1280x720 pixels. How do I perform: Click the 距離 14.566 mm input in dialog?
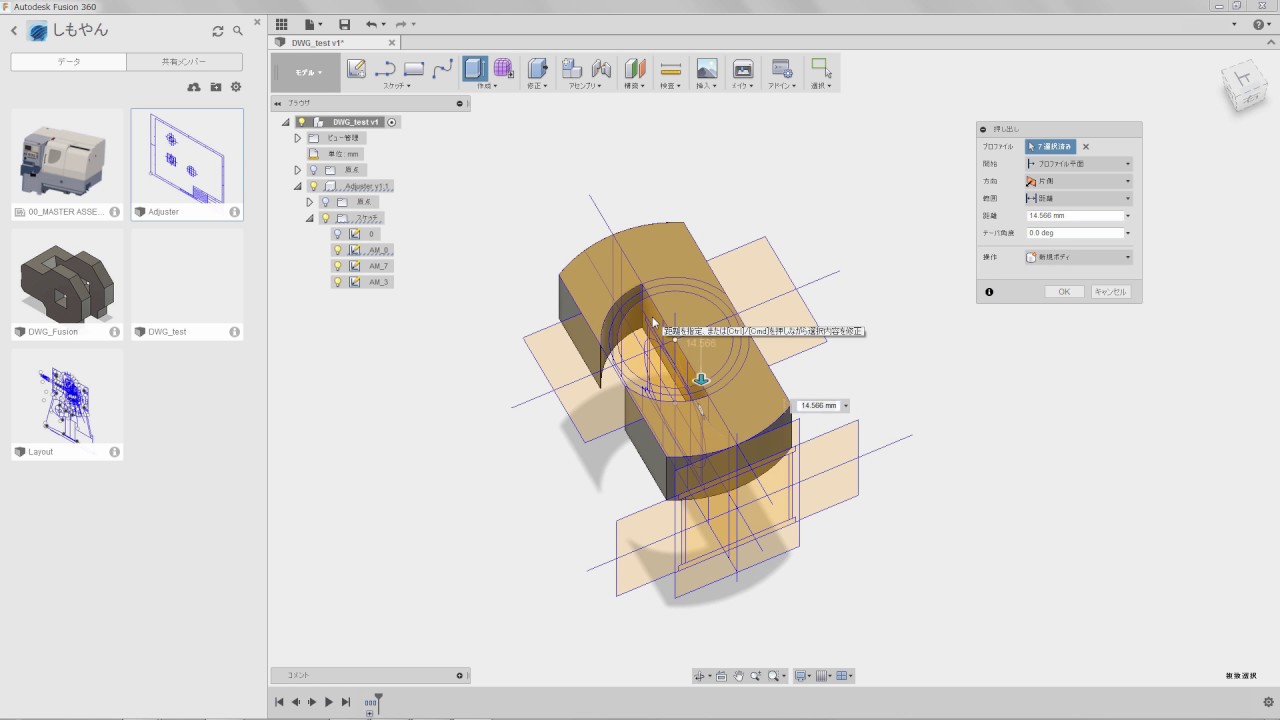(x=1075, y=216)
